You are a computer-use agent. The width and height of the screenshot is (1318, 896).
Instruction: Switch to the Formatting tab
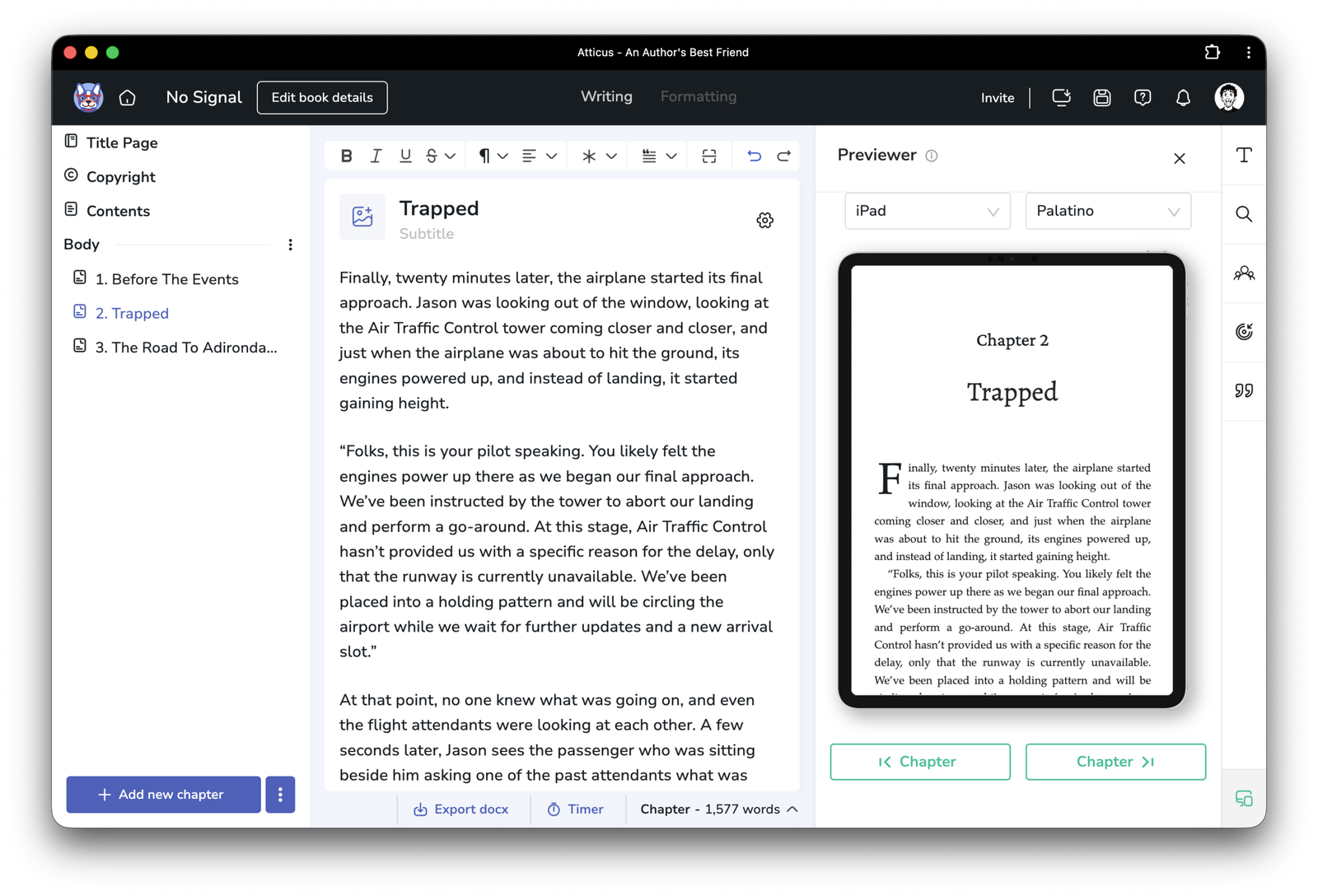coord(698,96)
